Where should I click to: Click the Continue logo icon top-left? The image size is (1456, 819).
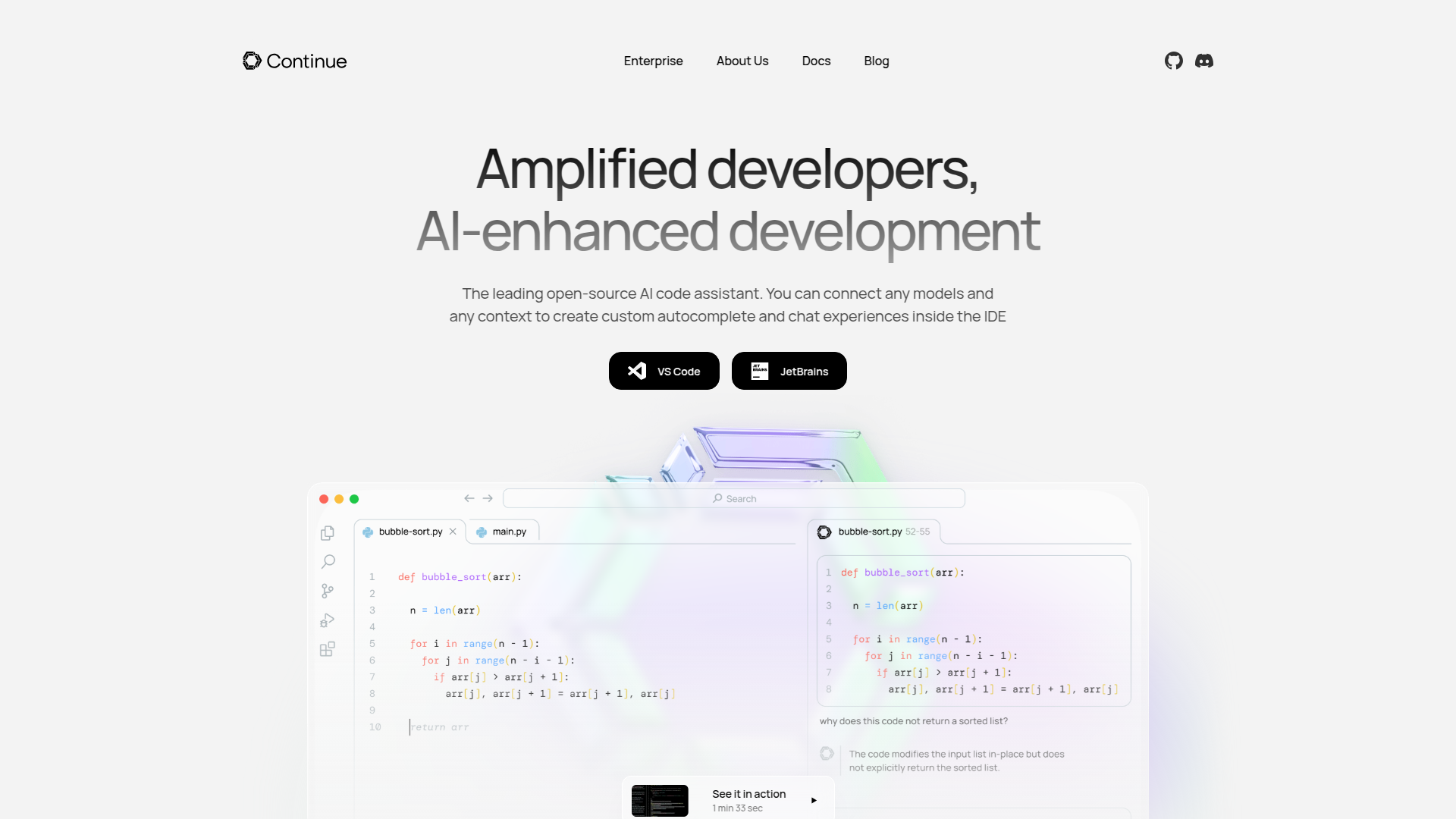pos(251,60)
